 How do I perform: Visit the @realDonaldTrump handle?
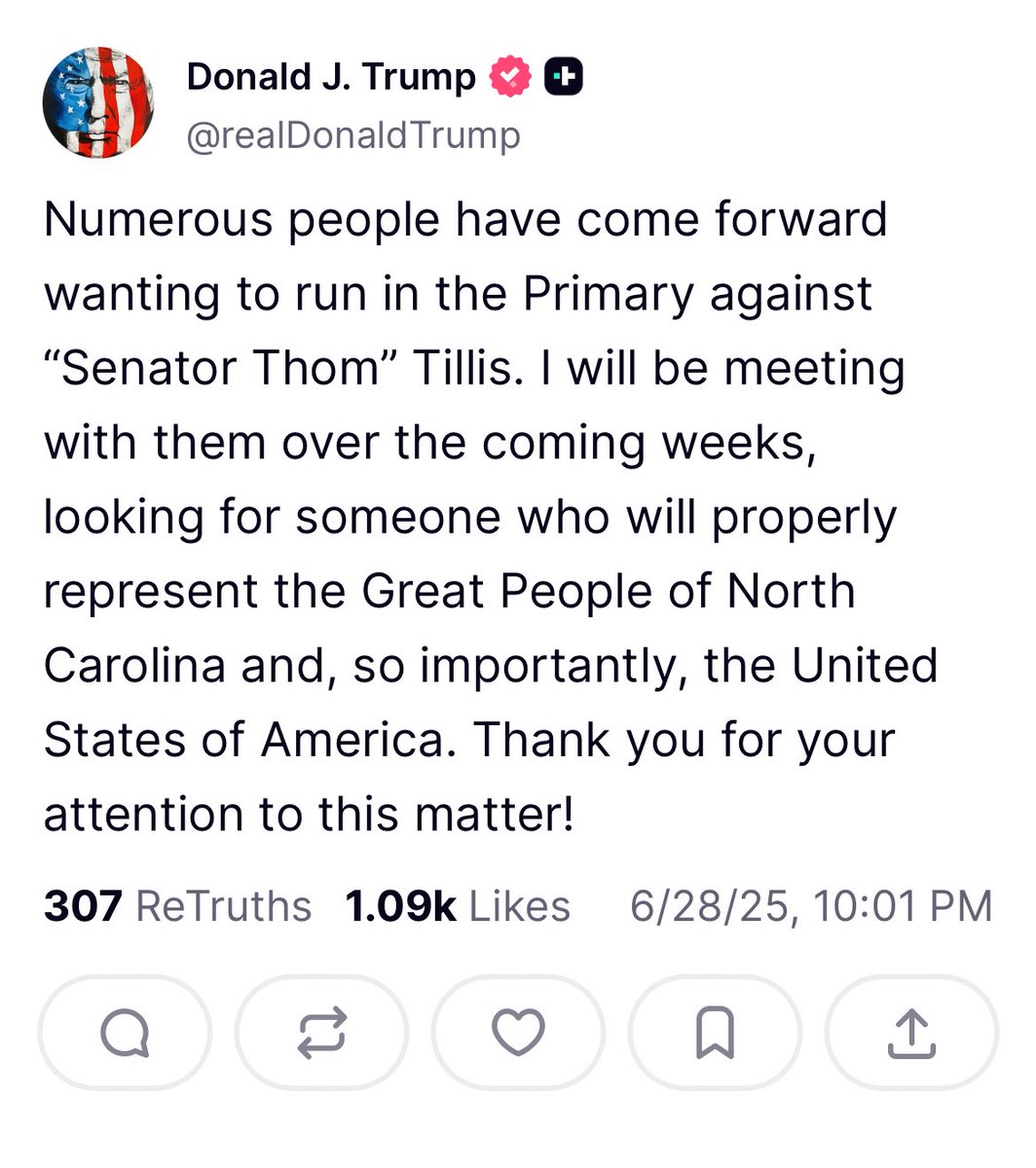pyautogui.click(x=353, y=135)
